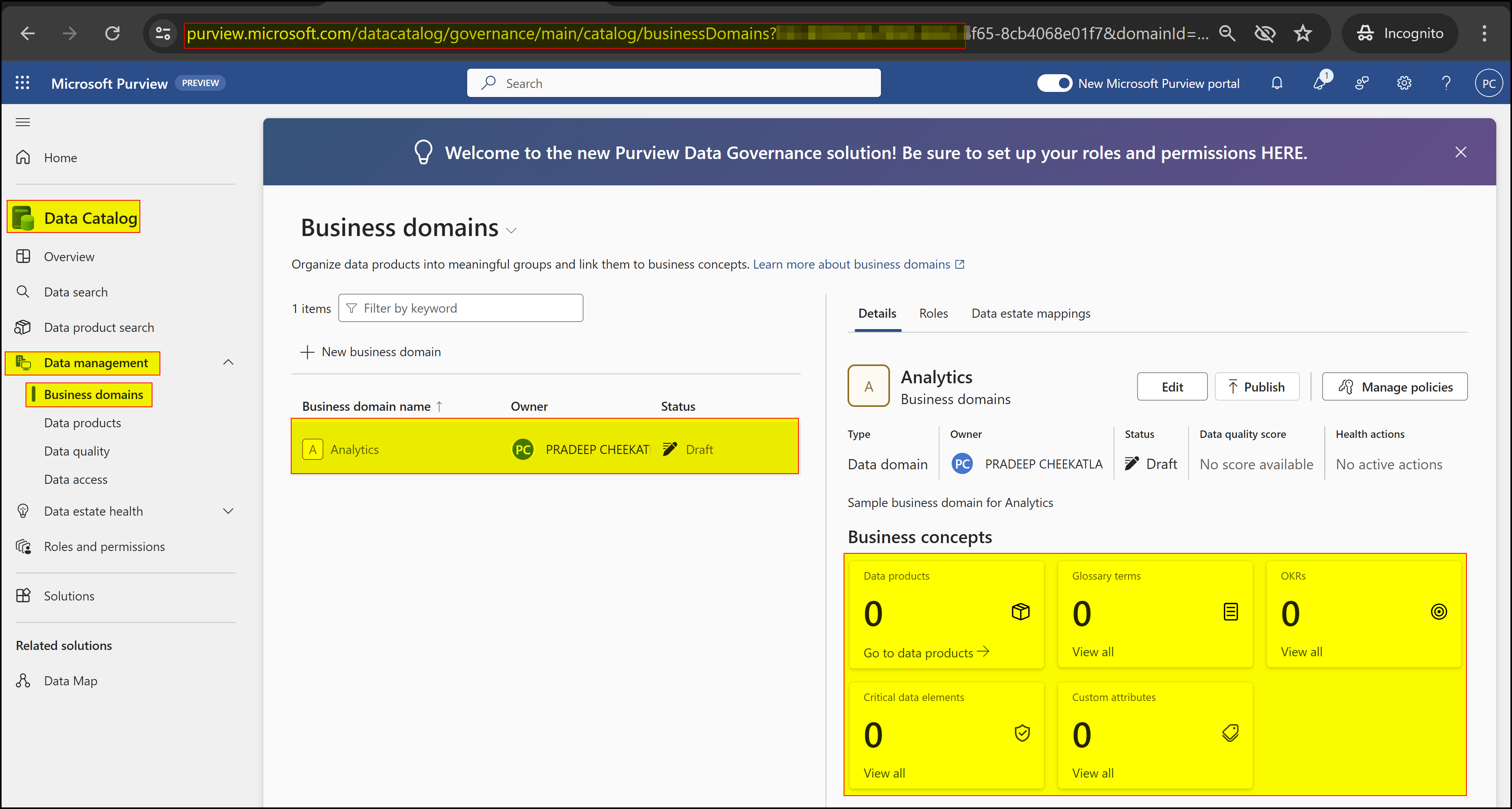Image resolution: width=1512 pixels, height=809 pixels.
Task: Open the site information icon in address bar
Action: (x=163, y=33)
